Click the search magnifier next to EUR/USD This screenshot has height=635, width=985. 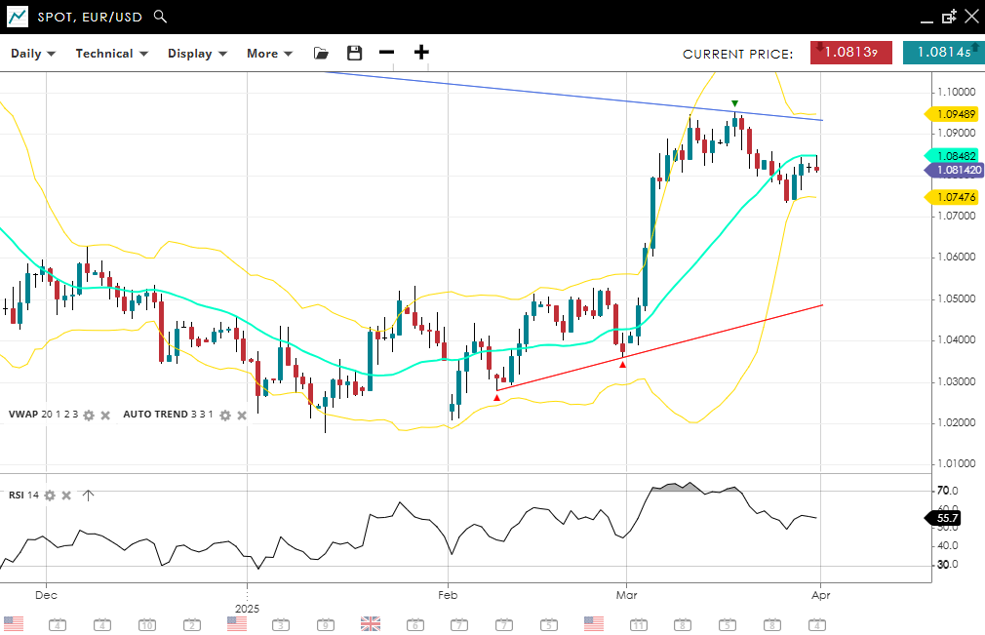click(161, 17)
